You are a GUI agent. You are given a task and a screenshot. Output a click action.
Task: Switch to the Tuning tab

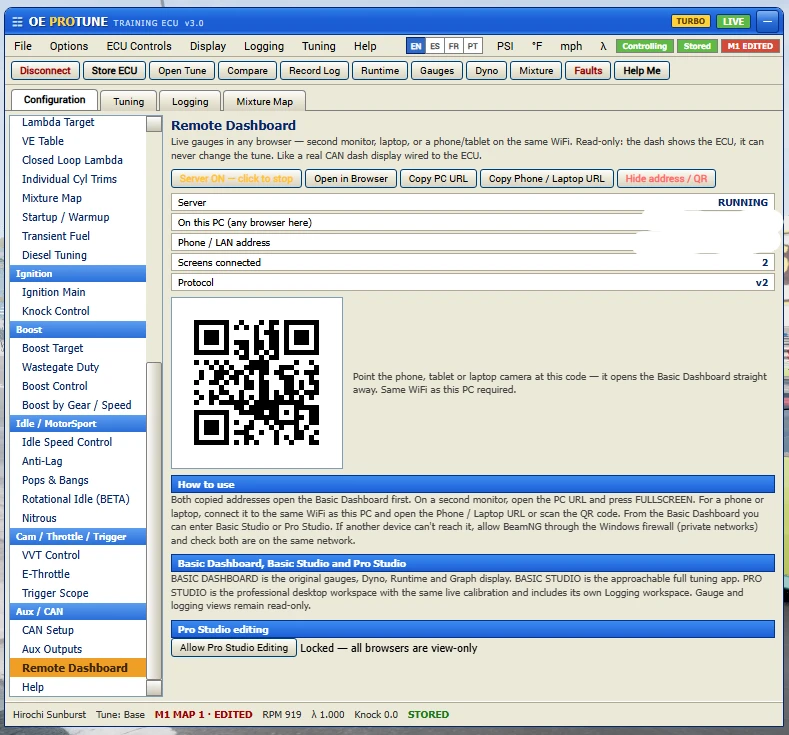tap(128, 101)
